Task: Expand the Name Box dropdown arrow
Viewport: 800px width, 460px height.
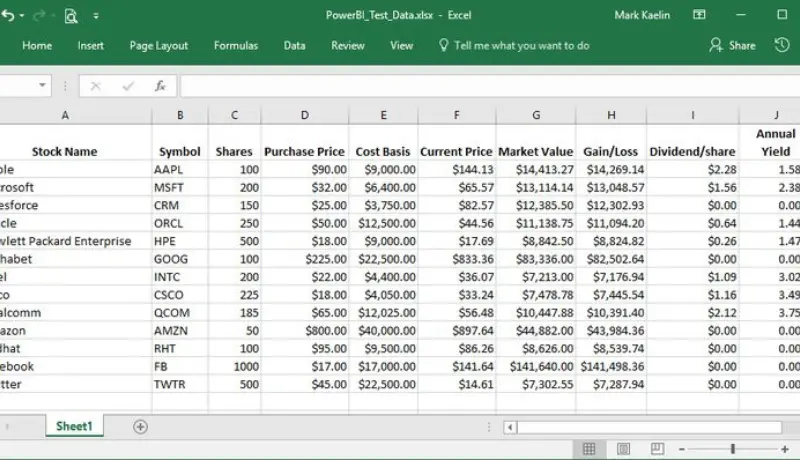Action: [x=42, y=85]
